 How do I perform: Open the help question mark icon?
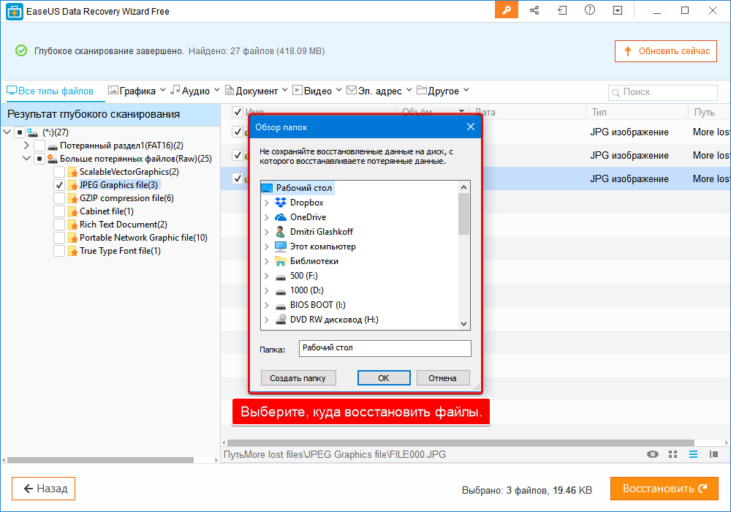click(590, 10)
